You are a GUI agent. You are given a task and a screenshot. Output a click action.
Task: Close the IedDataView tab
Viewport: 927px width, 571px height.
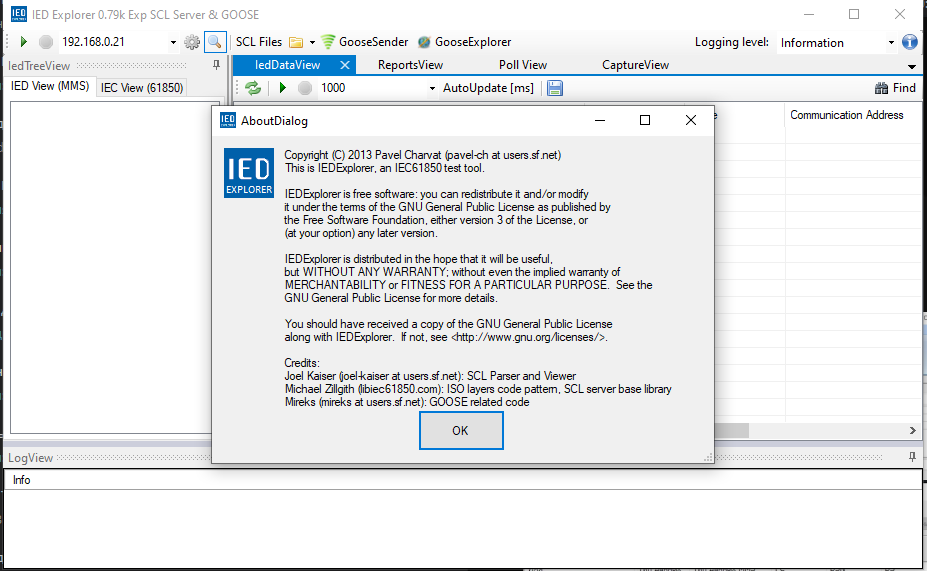click(x=345, y=65)
